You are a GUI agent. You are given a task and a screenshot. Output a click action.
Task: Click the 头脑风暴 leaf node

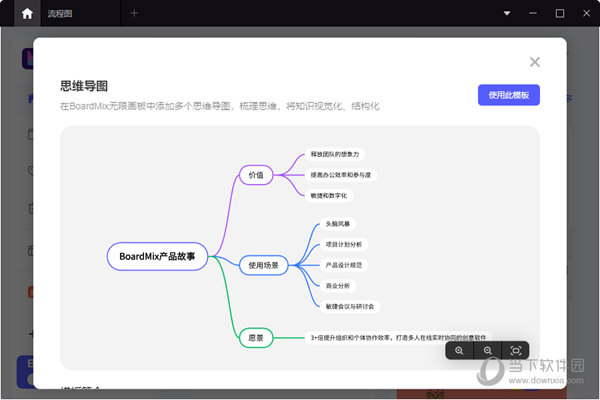(338, 224)
